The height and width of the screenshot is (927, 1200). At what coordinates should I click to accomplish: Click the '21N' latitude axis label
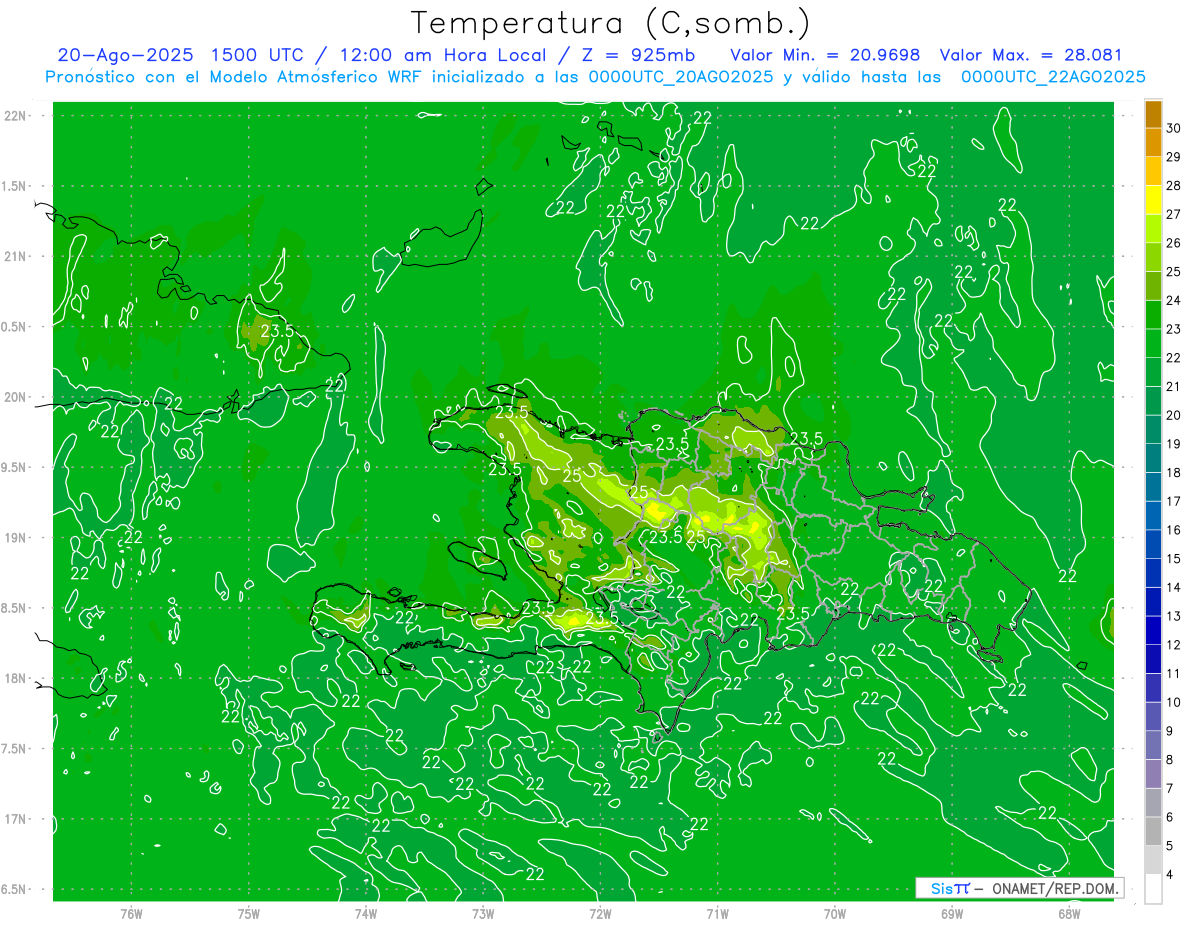pyautogui.click(x=15, y=256)
